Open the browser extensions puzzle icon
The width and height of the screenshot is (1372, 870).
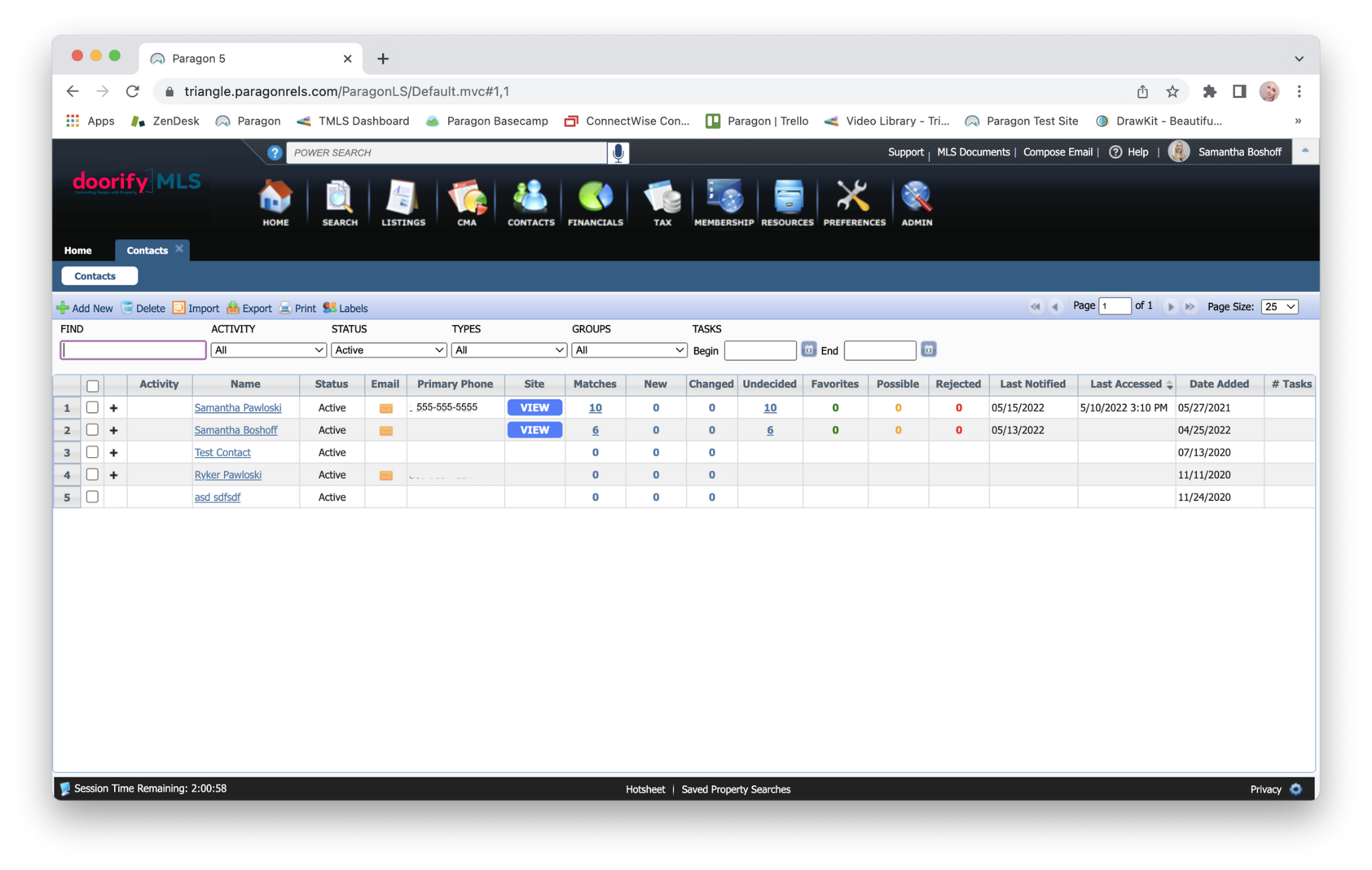click(x=1209, y=91)
